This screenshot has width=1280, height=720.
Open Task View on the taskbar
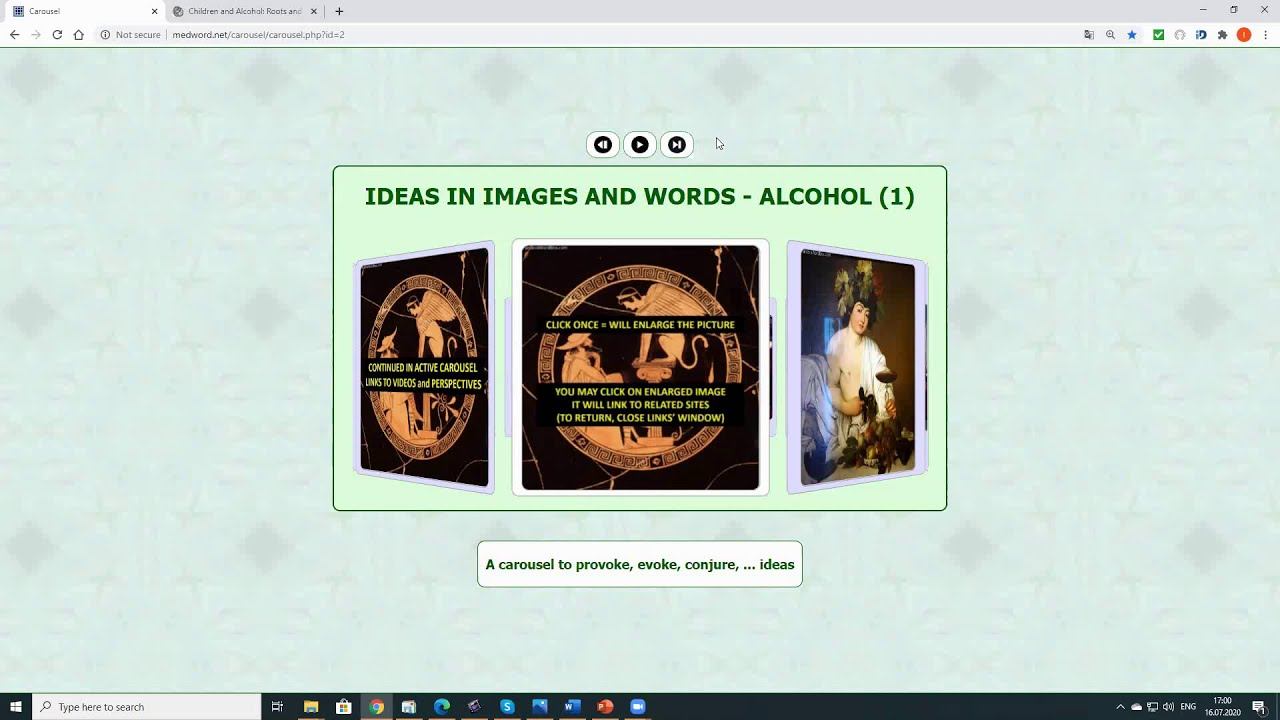tap(277, 707)
